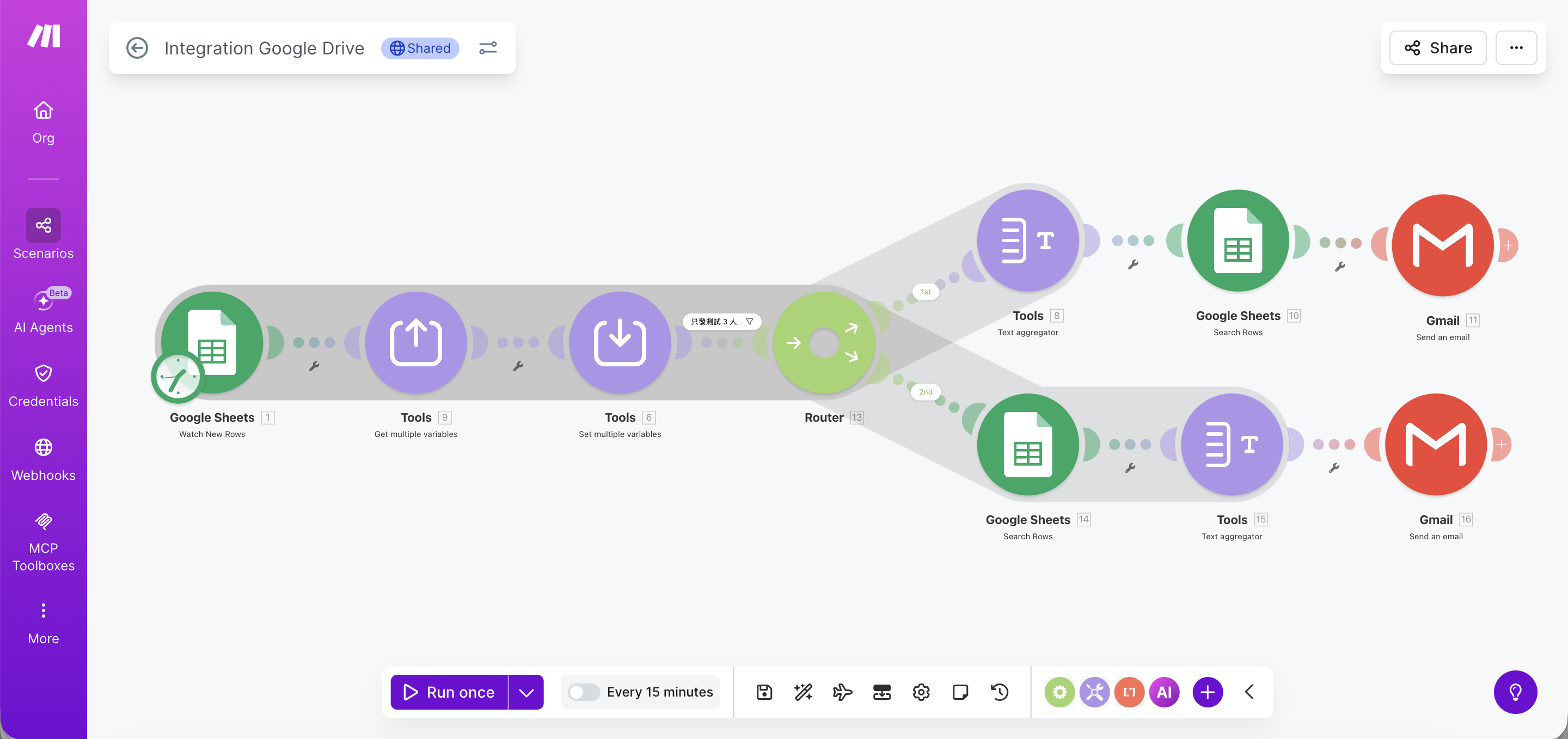Click the 1st route label
The image size is (1568, 739).
pos(925,292)
